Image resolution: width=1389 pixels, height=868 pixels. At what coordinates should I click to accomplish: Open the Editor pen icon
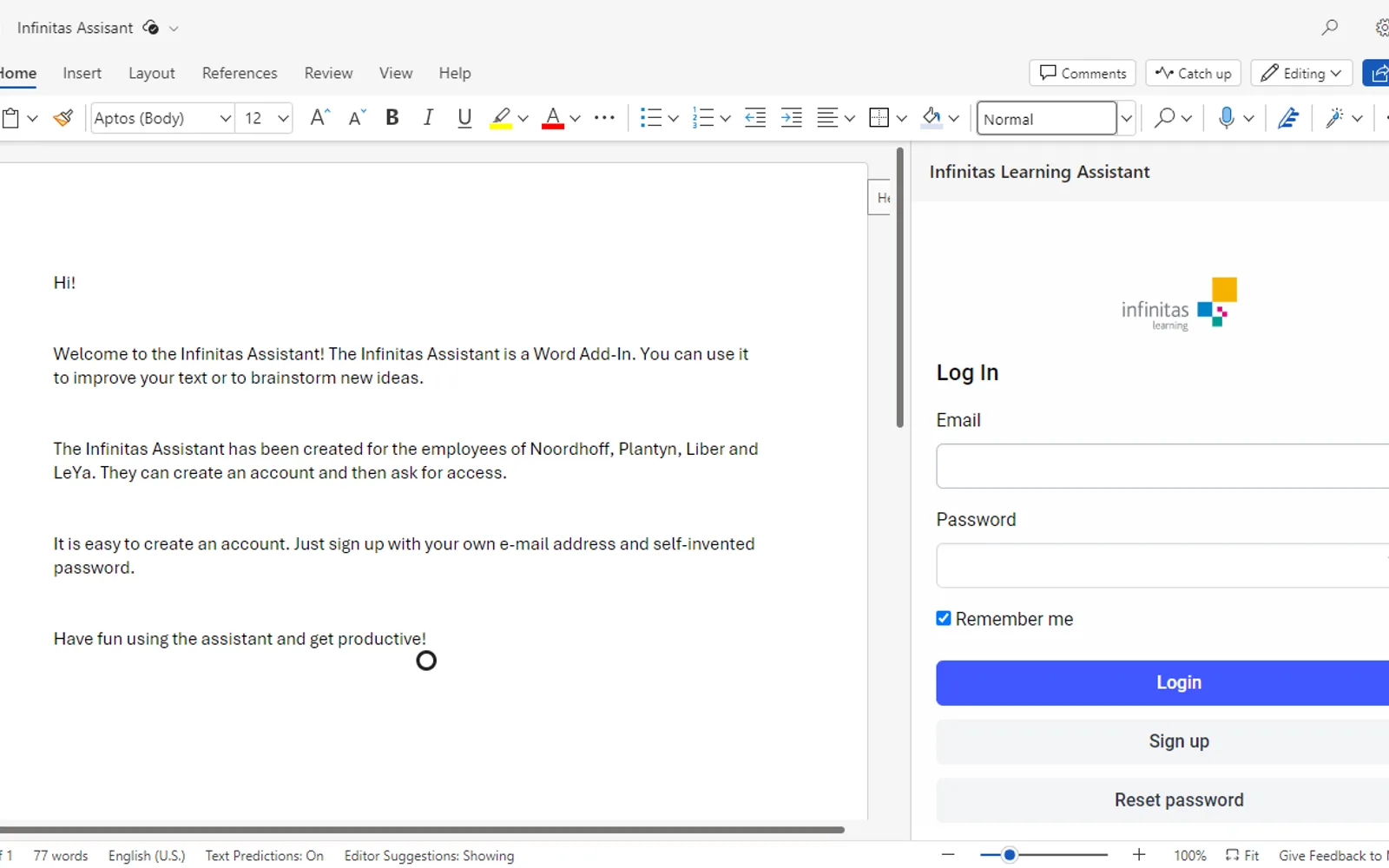click(1288, 118)
